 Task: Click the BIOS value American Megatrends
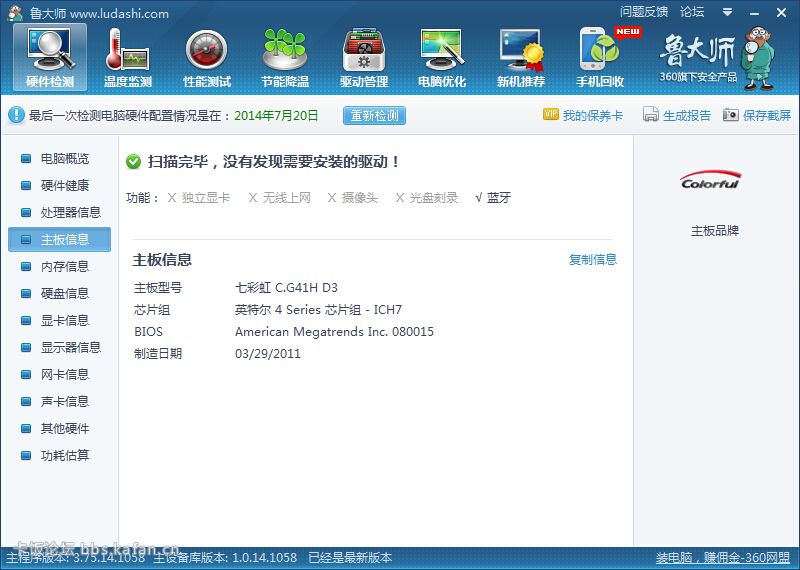coord(334,332)
